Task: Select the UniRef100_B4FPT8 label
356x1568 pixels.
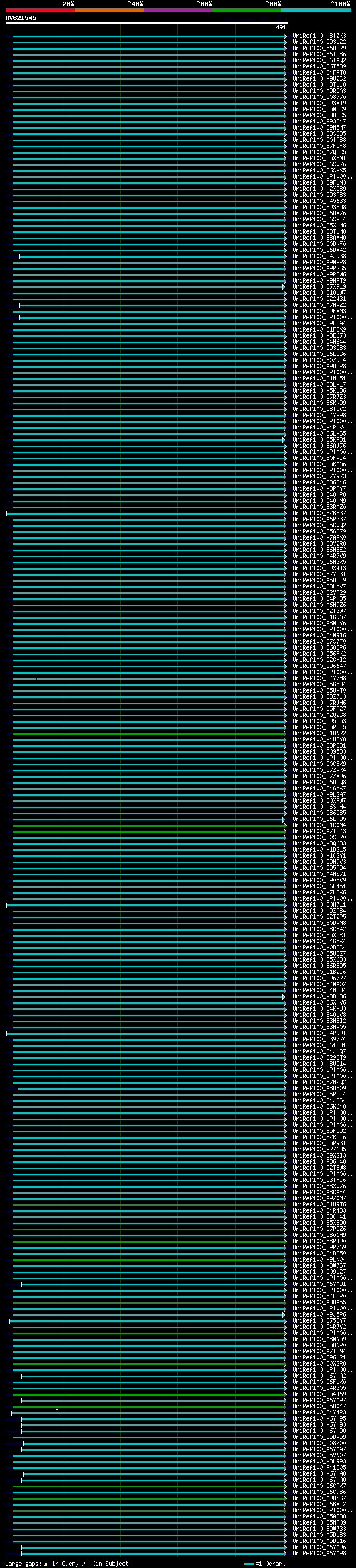Action: 319,72
